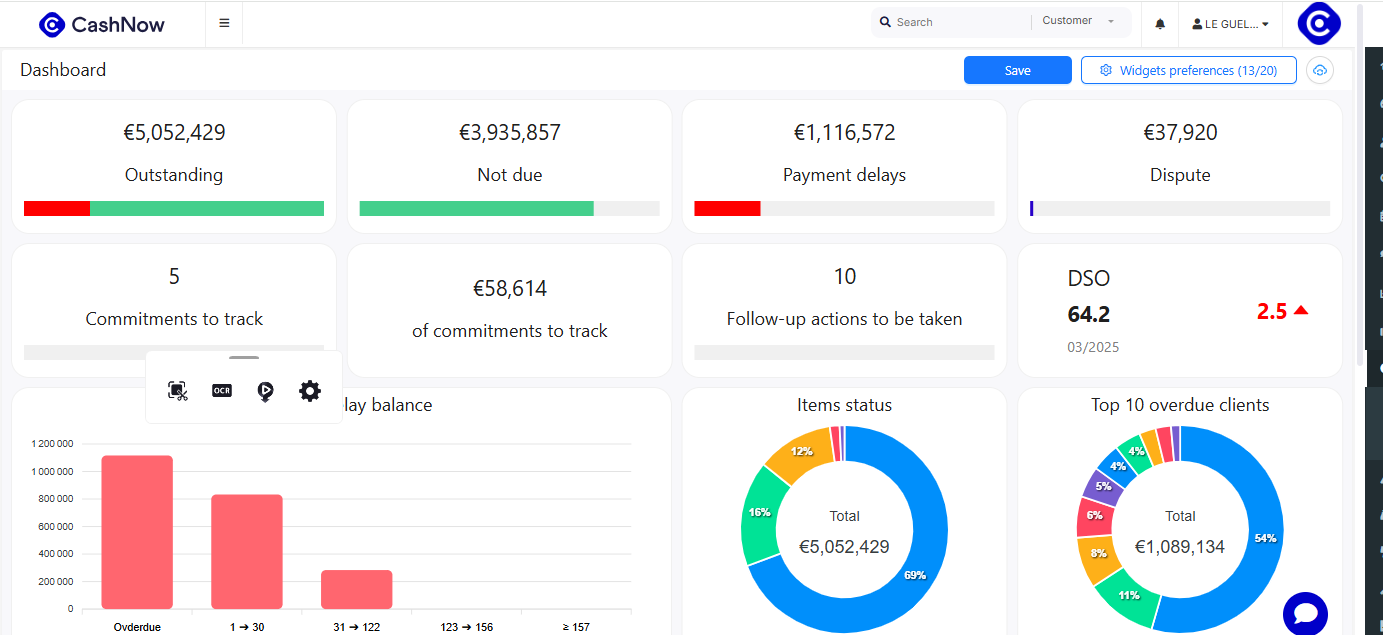Open the Payment delays card
Screen dimensions: 1383x635
pyautogui.click(x=844, y=166)
